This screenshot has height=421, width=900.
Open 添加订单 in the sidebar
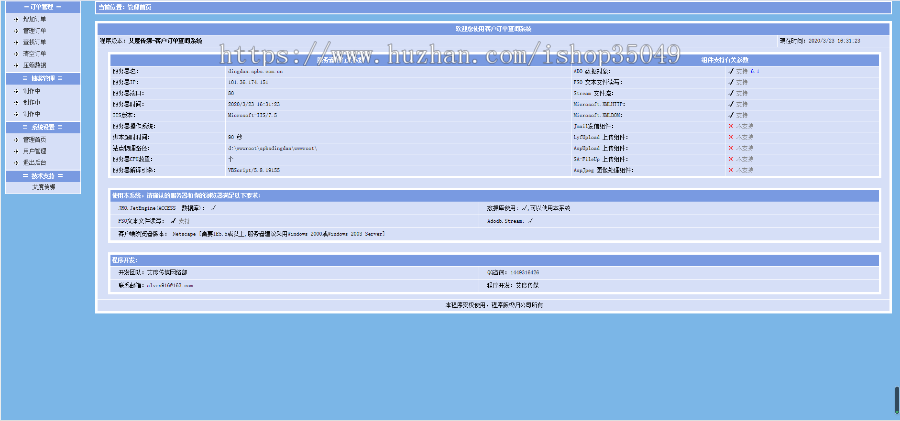[34, 20]
